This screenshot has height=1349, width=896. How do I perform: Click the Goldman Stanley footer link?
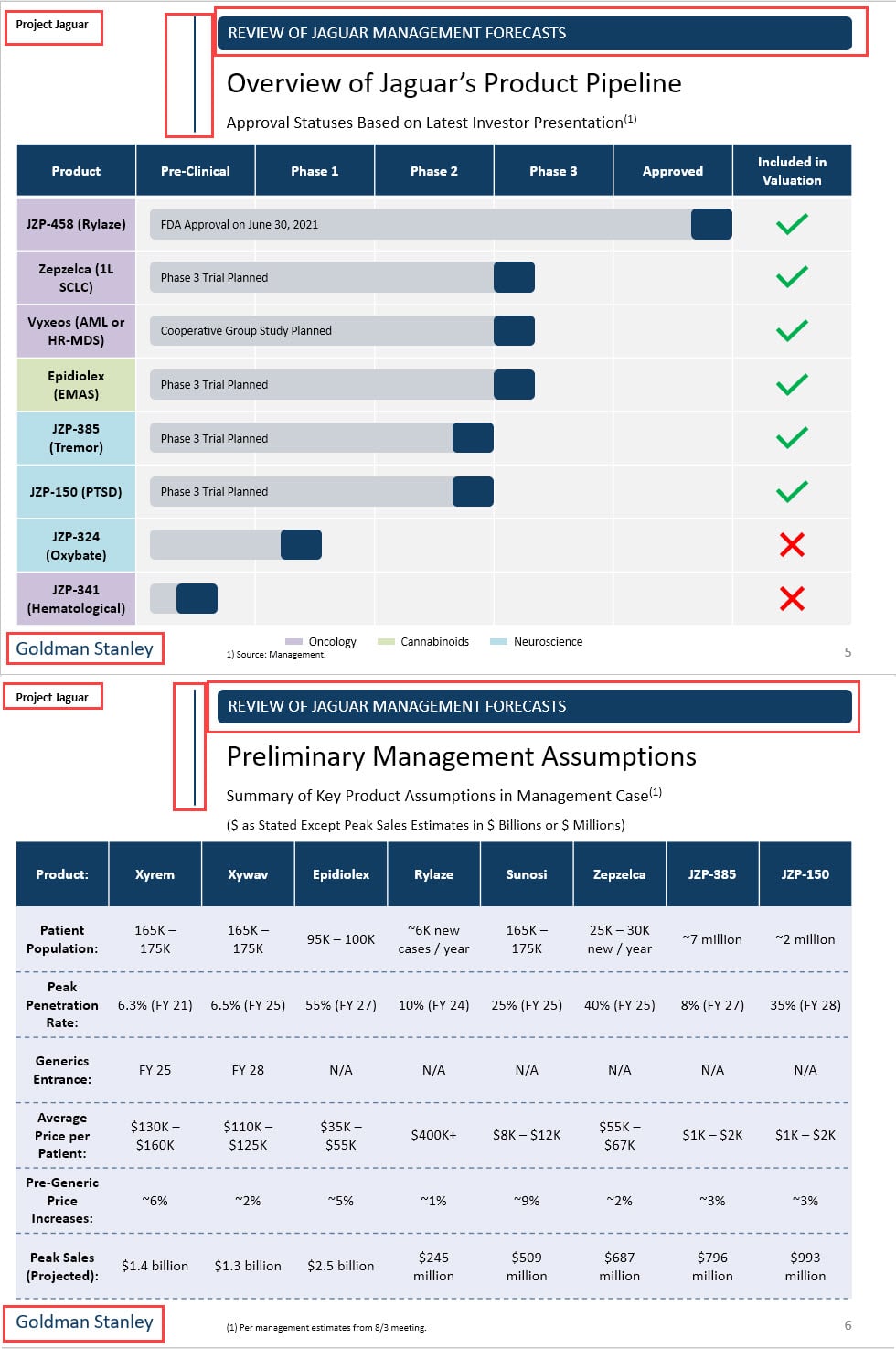pos(84,648)
